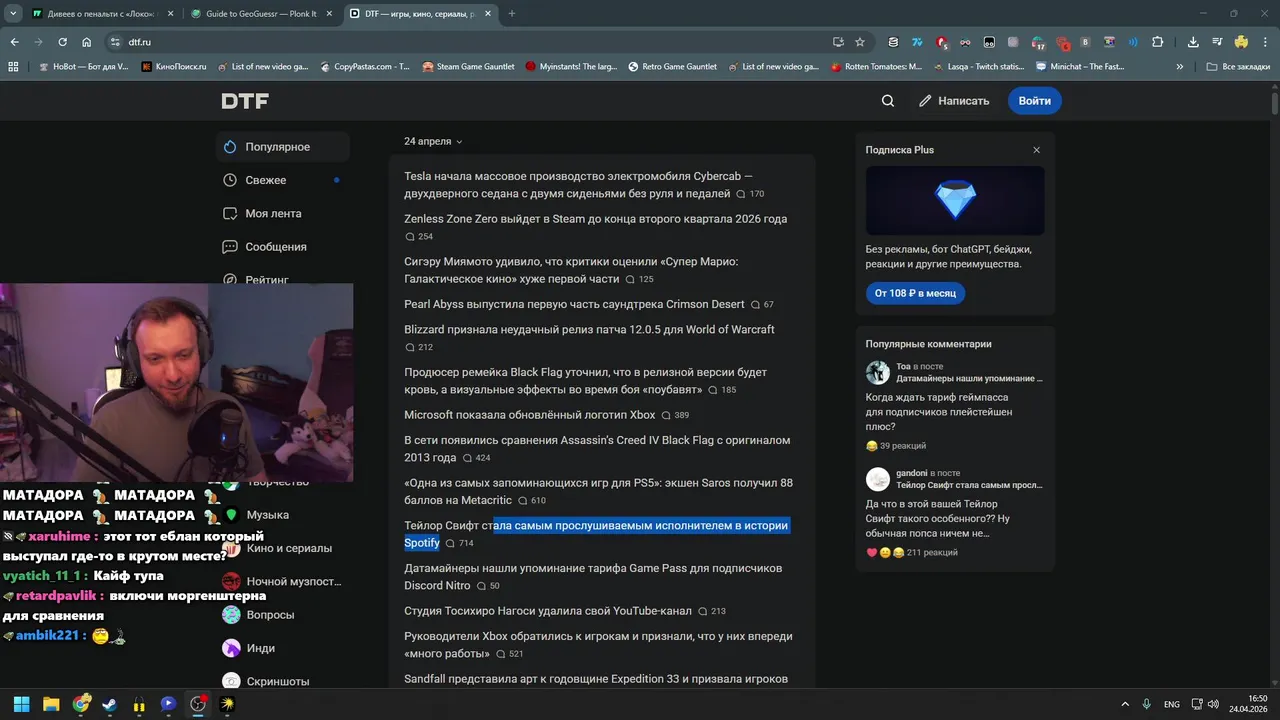Open the Tesla Cybercab news headline
The width and height of the screenshot is (1280, 720).
(x=578, y=184)
